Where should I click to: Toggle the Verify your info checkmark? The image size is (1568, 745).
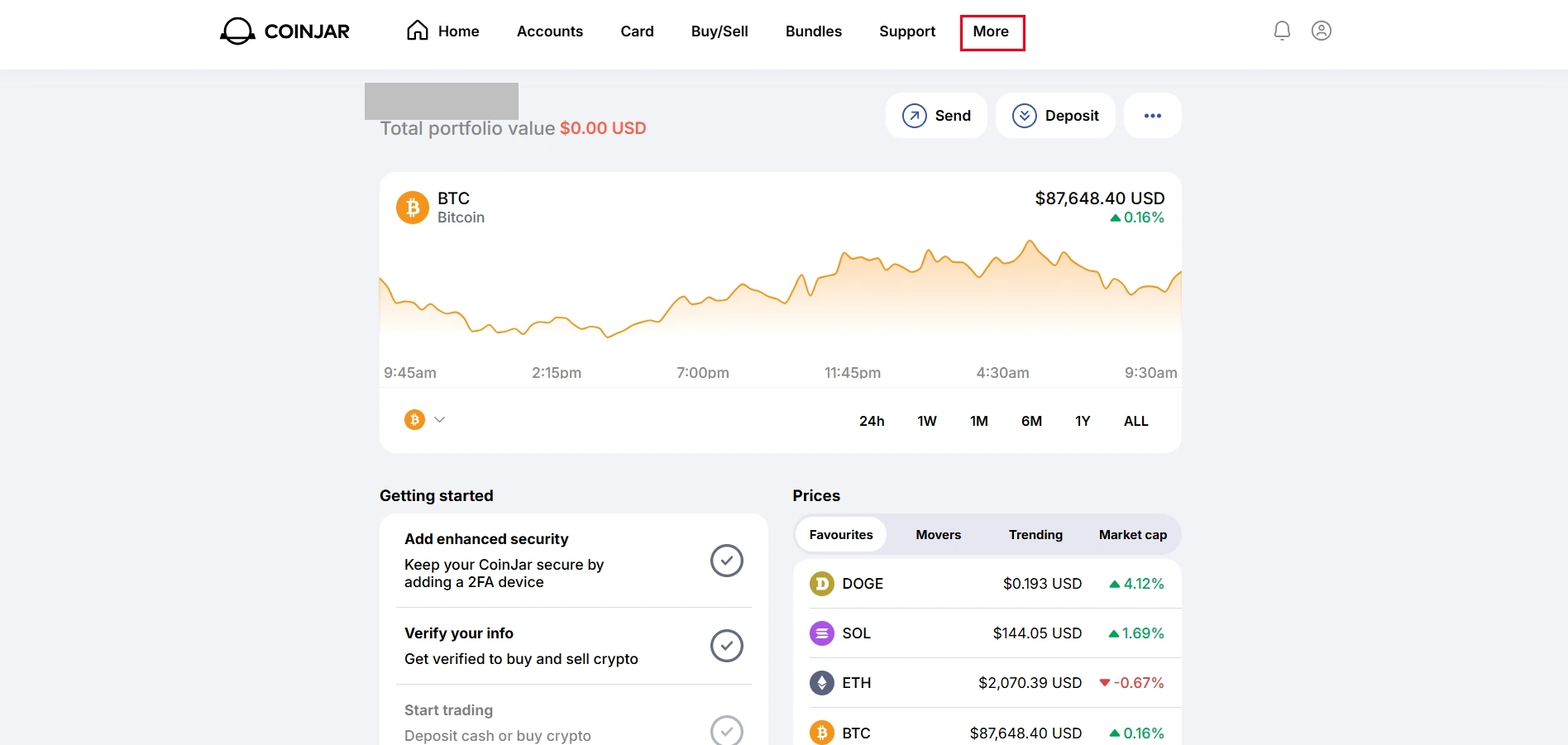click(727, 646)
